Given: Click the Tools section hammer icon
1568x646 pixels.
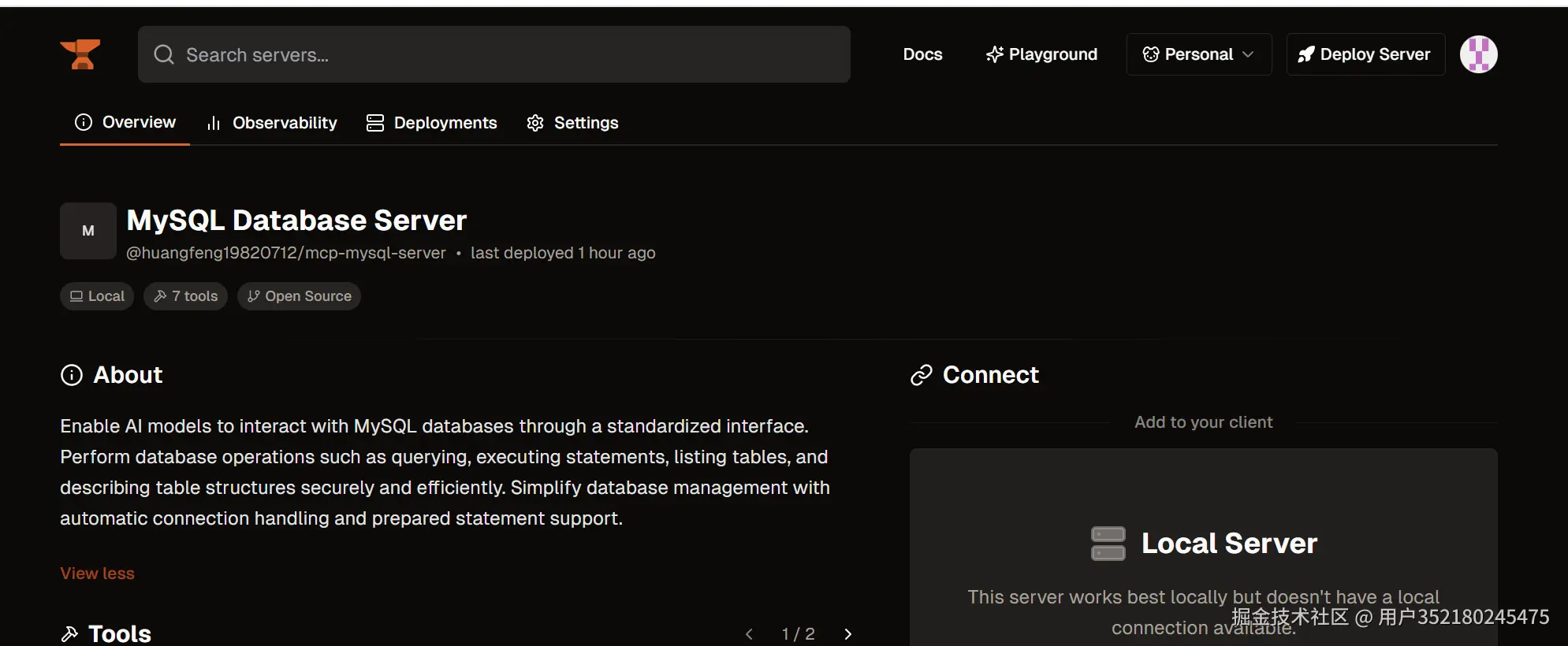Looking at the screenshot, I should tap(69, 633).
